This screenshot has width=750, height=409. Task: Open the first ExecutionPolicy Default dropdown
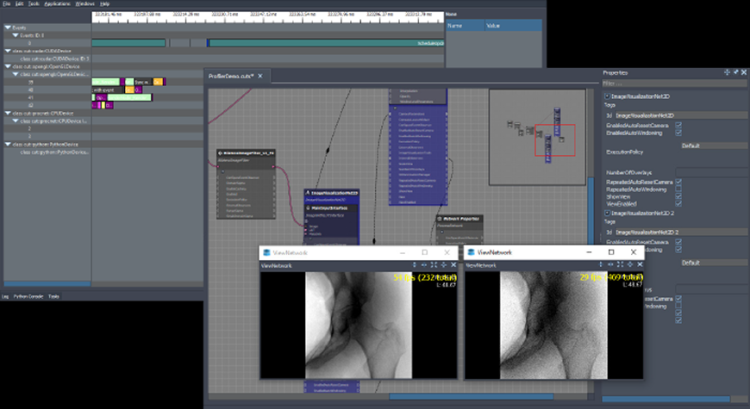coord(714,145)
